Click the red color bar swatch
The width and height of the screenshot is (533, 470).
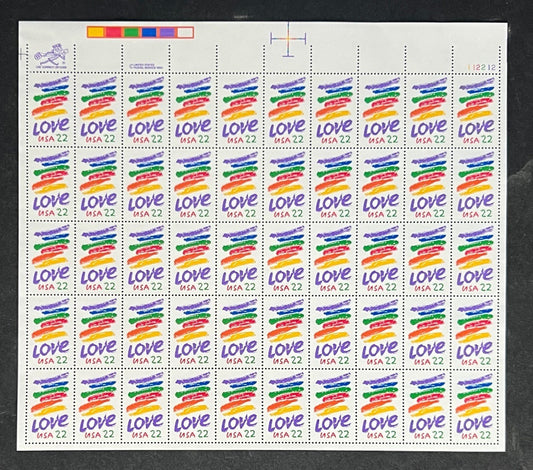tap(114, 32)
